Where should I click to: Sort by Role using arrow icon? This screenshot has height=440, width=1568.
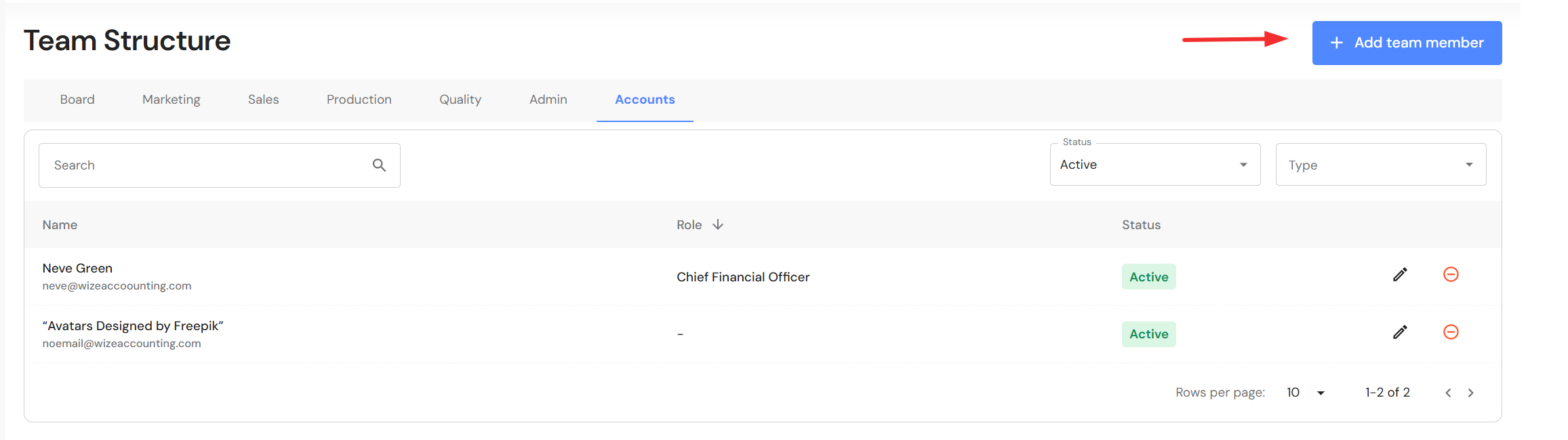tap(718, 224)
